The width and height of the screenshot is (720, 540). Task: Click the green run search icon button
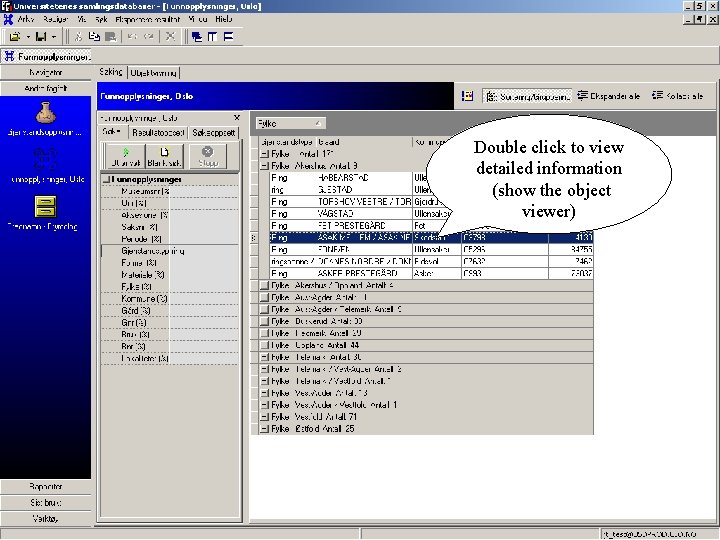(x=126, y=156)
